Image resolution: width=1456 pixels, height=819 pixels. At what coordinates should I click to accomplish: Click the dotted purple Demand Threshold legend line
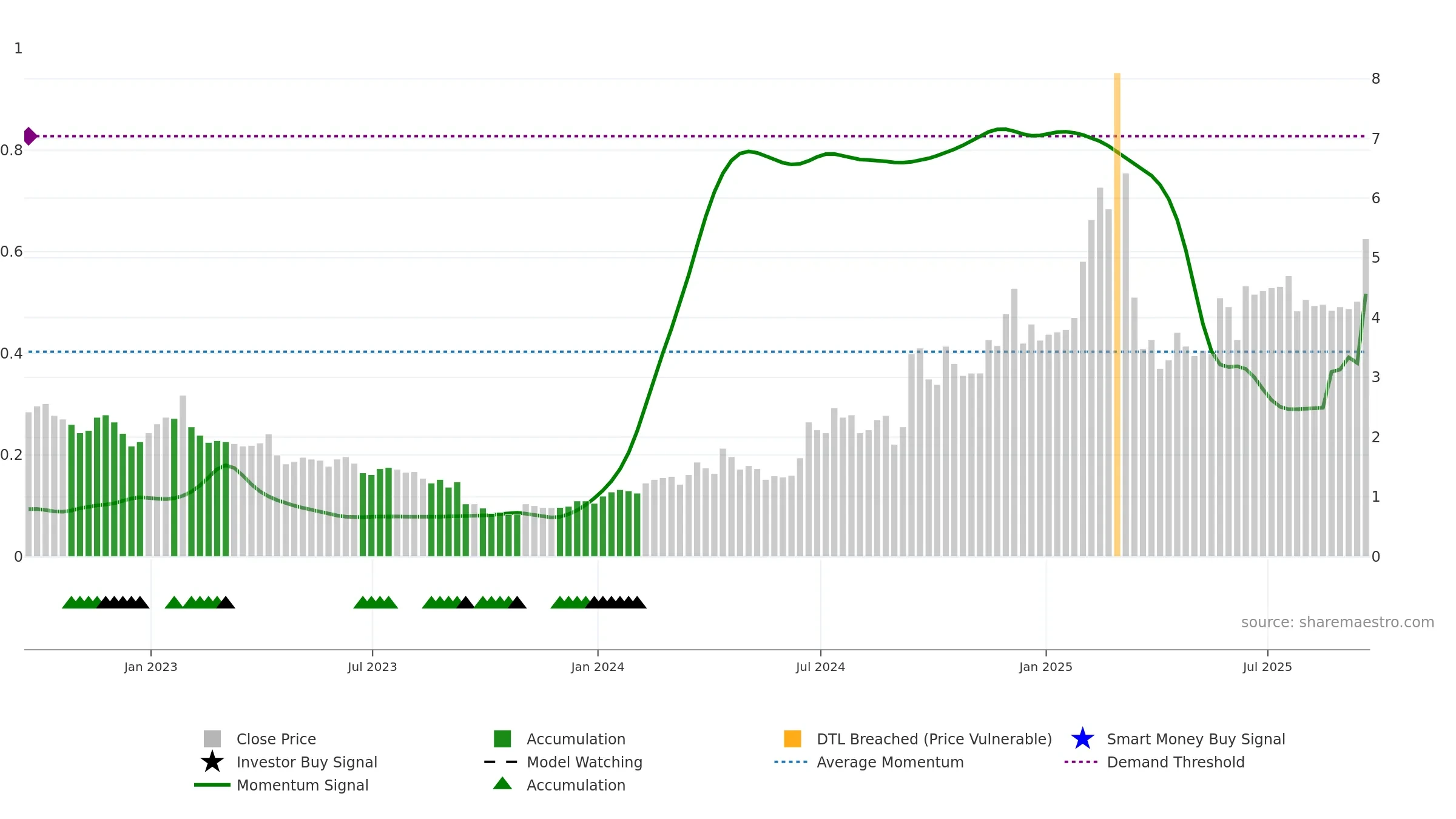(x=1081, y=762)
